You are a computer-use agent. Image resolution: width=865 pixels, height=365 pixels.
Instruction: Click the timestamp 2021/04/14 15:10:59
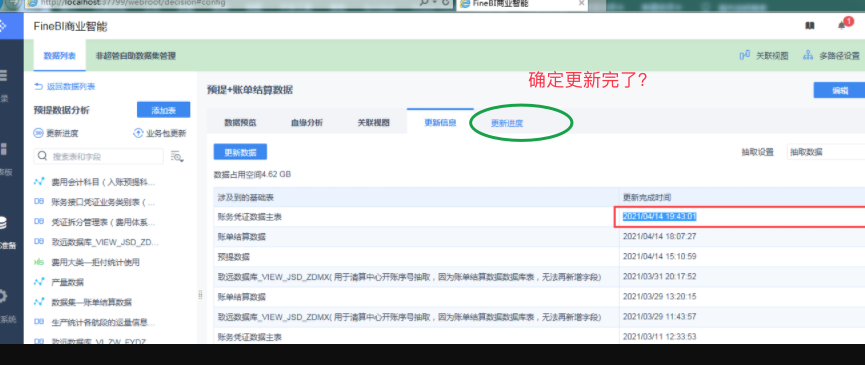pos(660,256)
